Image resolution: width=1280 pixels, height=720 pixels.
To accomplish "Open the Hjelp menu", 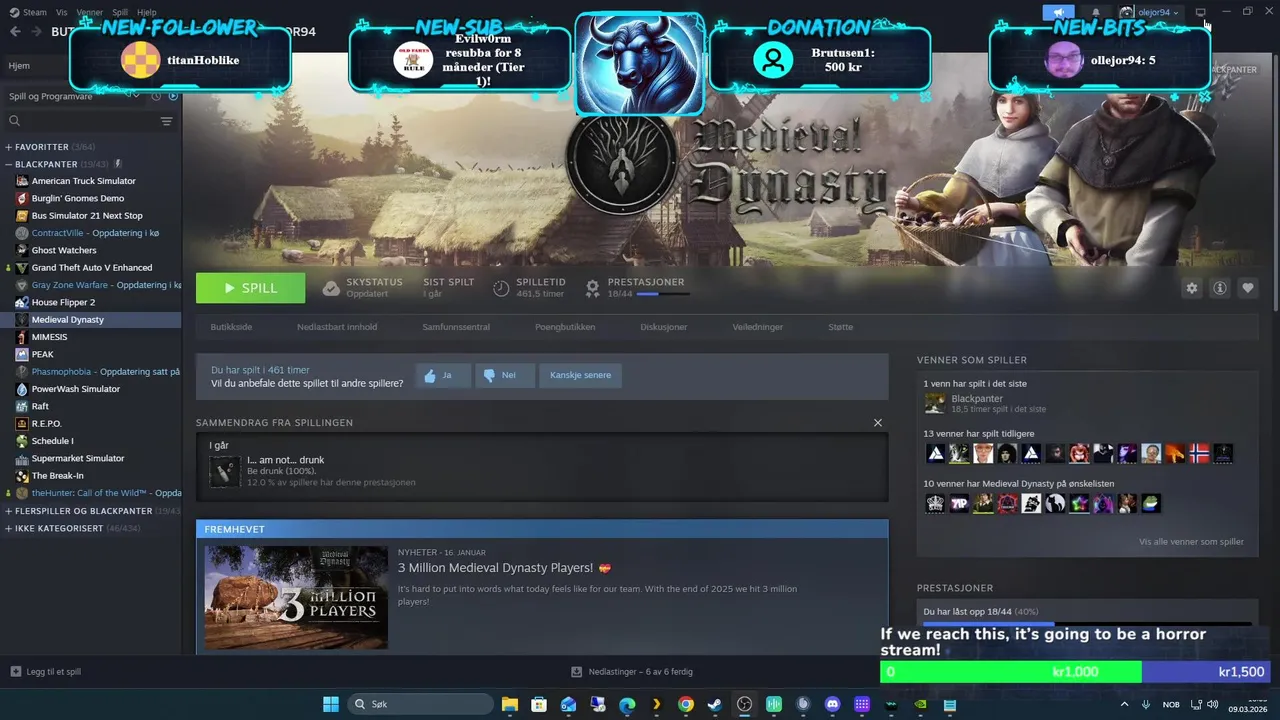I will (x=147, y=12).
